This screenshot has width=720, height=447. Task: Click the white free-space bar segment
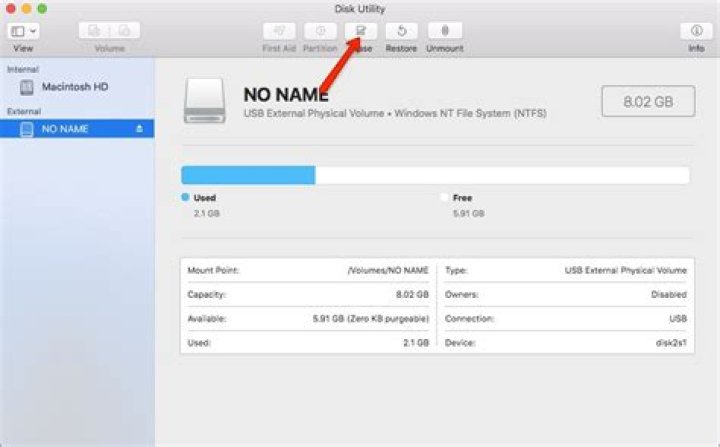coord(502,175)
